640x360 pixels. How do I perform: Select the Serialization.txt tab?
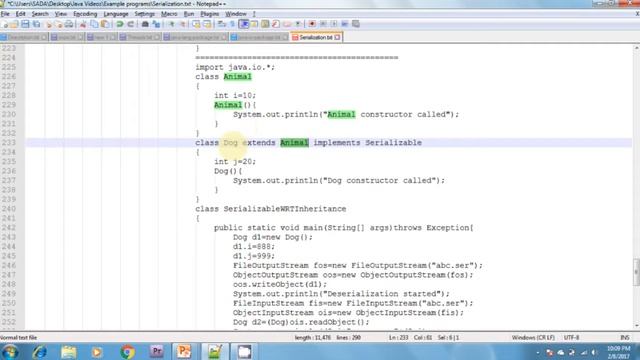pyautogui.click(x=316, y=37)
